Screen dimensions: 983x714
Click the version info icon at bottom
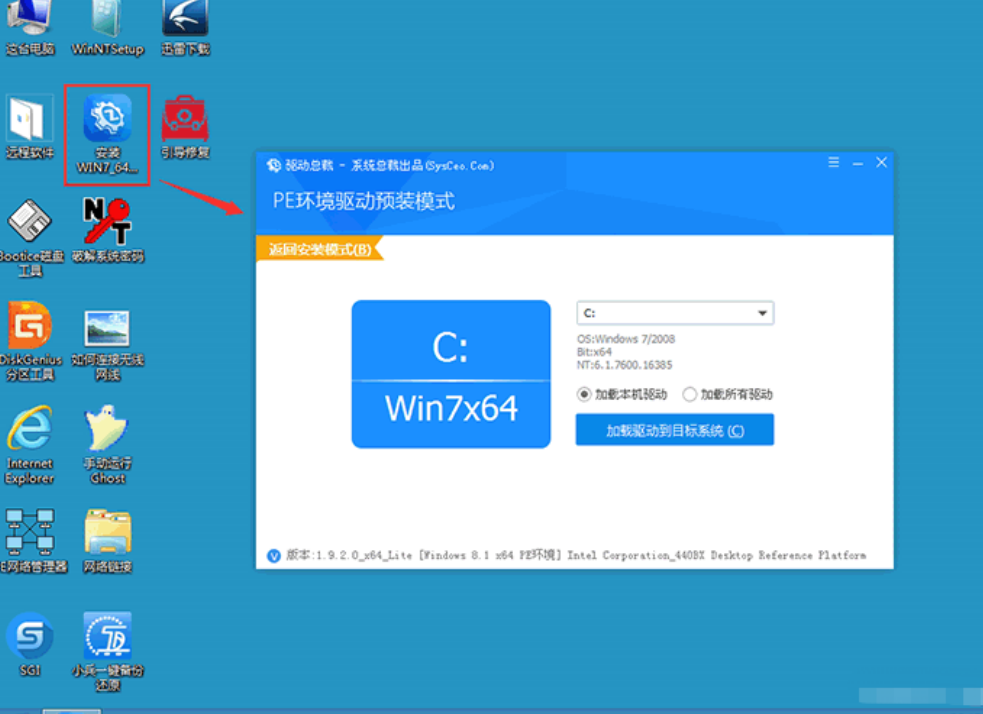(x=274, y=556)
